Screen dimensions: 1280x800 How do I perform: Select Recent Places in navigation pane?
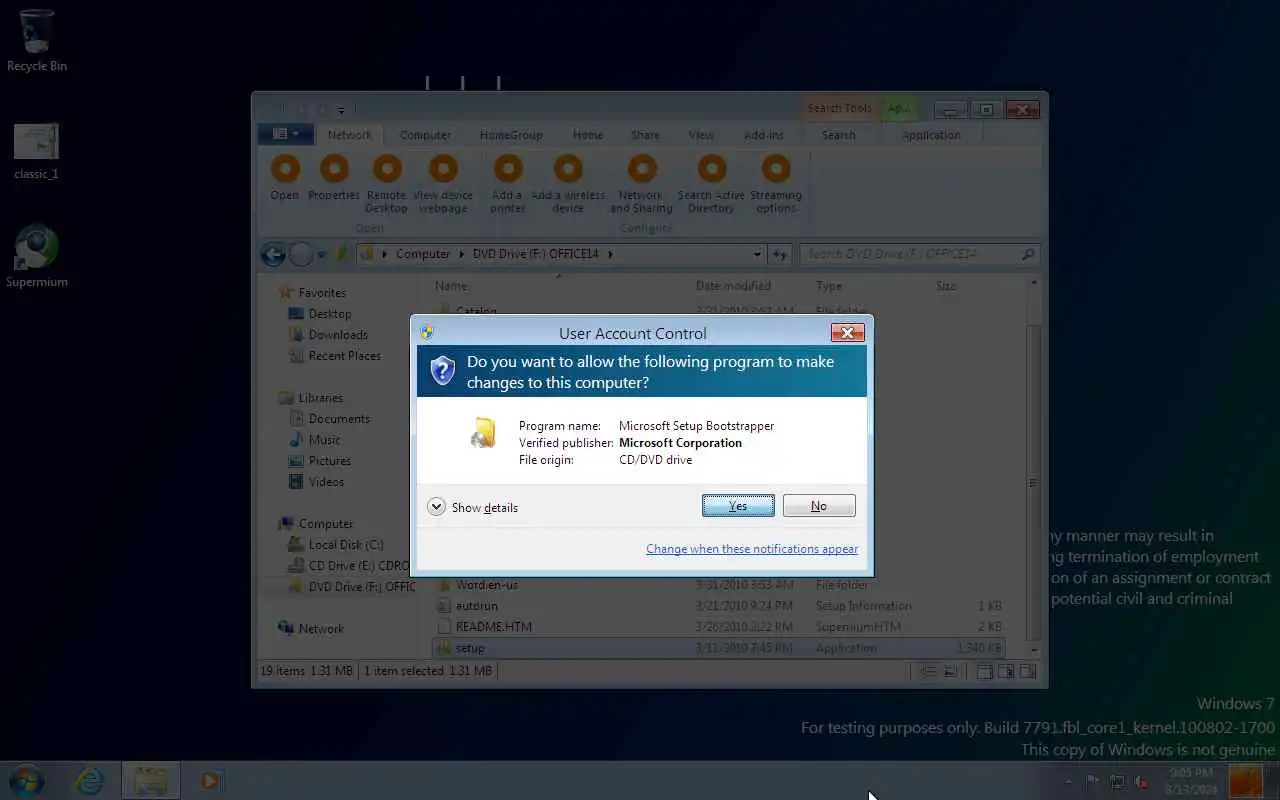(345, 356)
